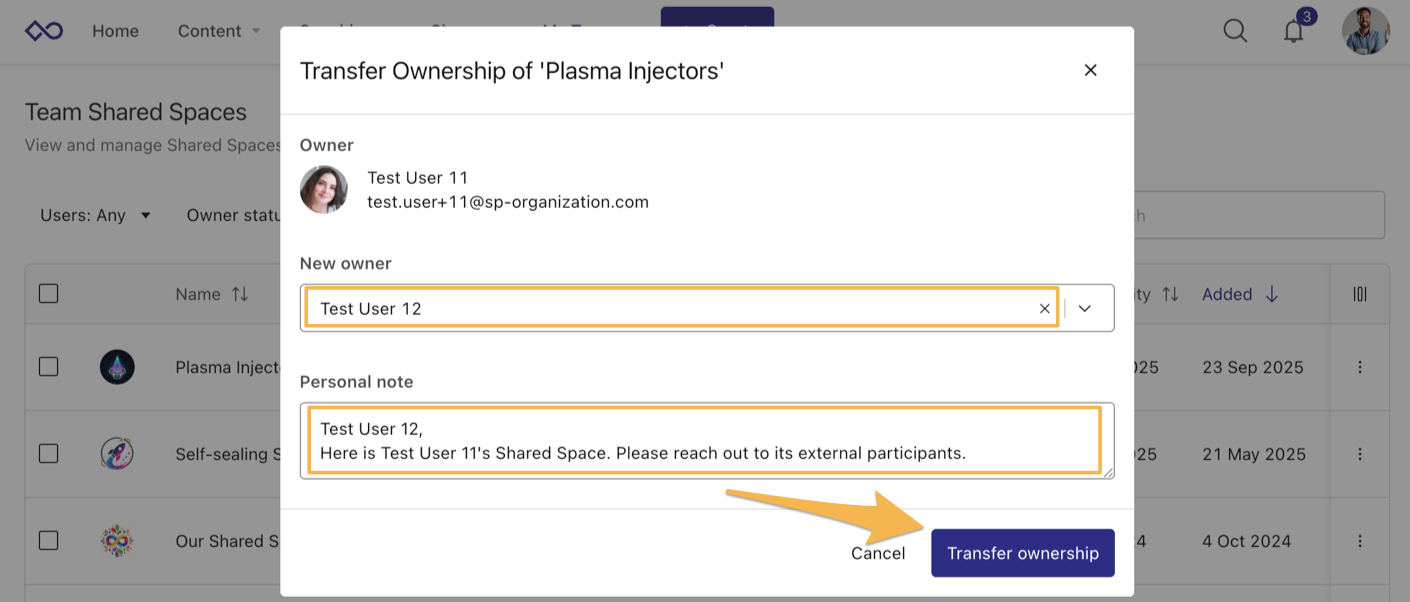Clear the selected new owner (x)
1410x602 pixels.
click(x=1044, y=309)
